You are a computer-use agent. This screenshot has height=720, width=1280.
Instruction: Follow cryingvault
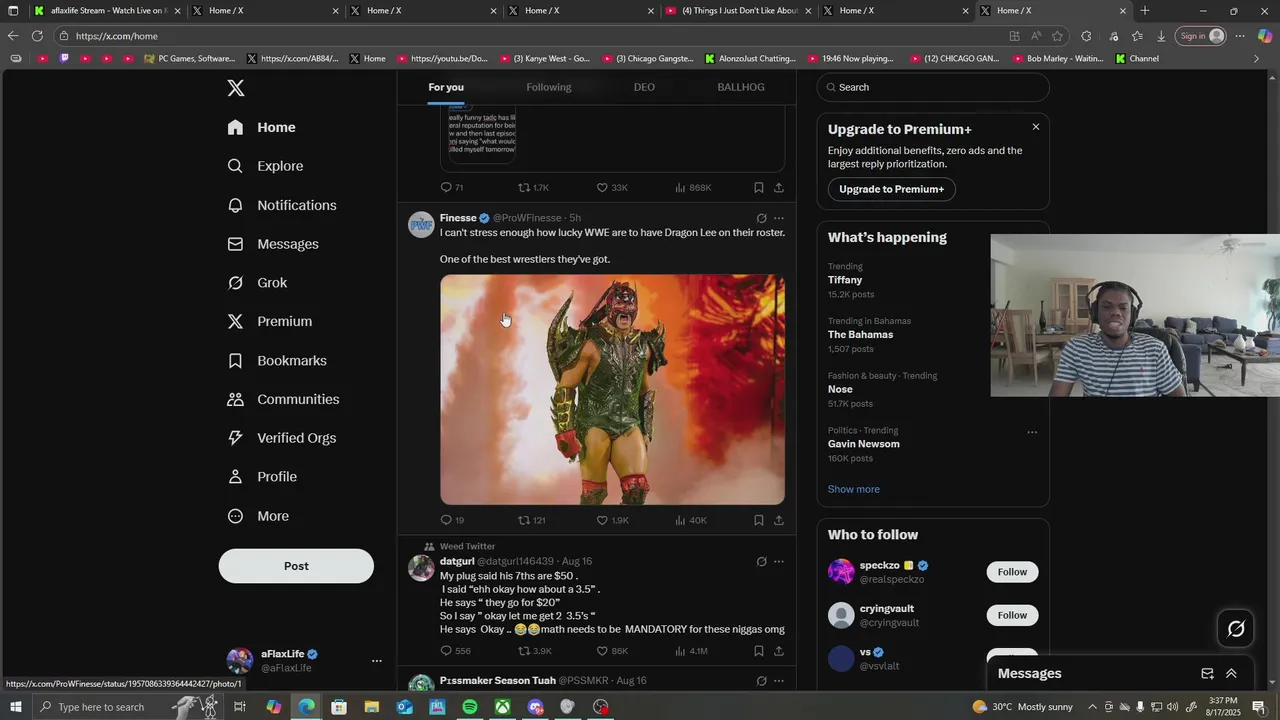tap(1012, 615)
